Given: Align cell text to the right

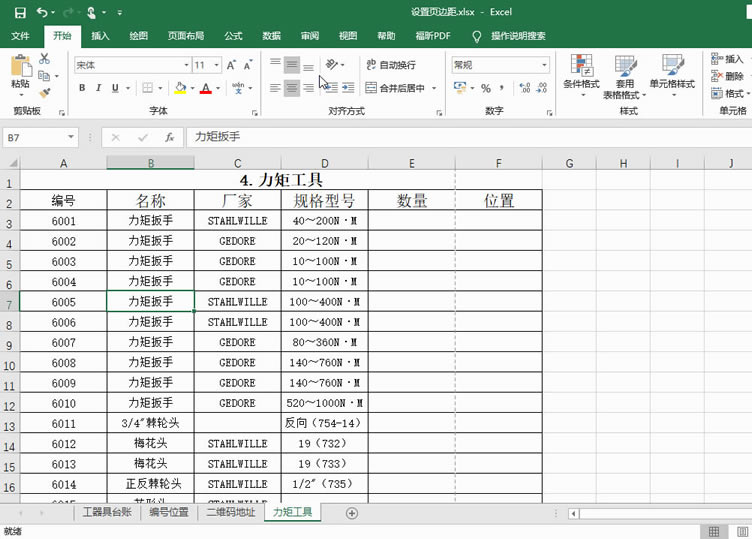Looking at the screenshot, I should tap(308, 88).
